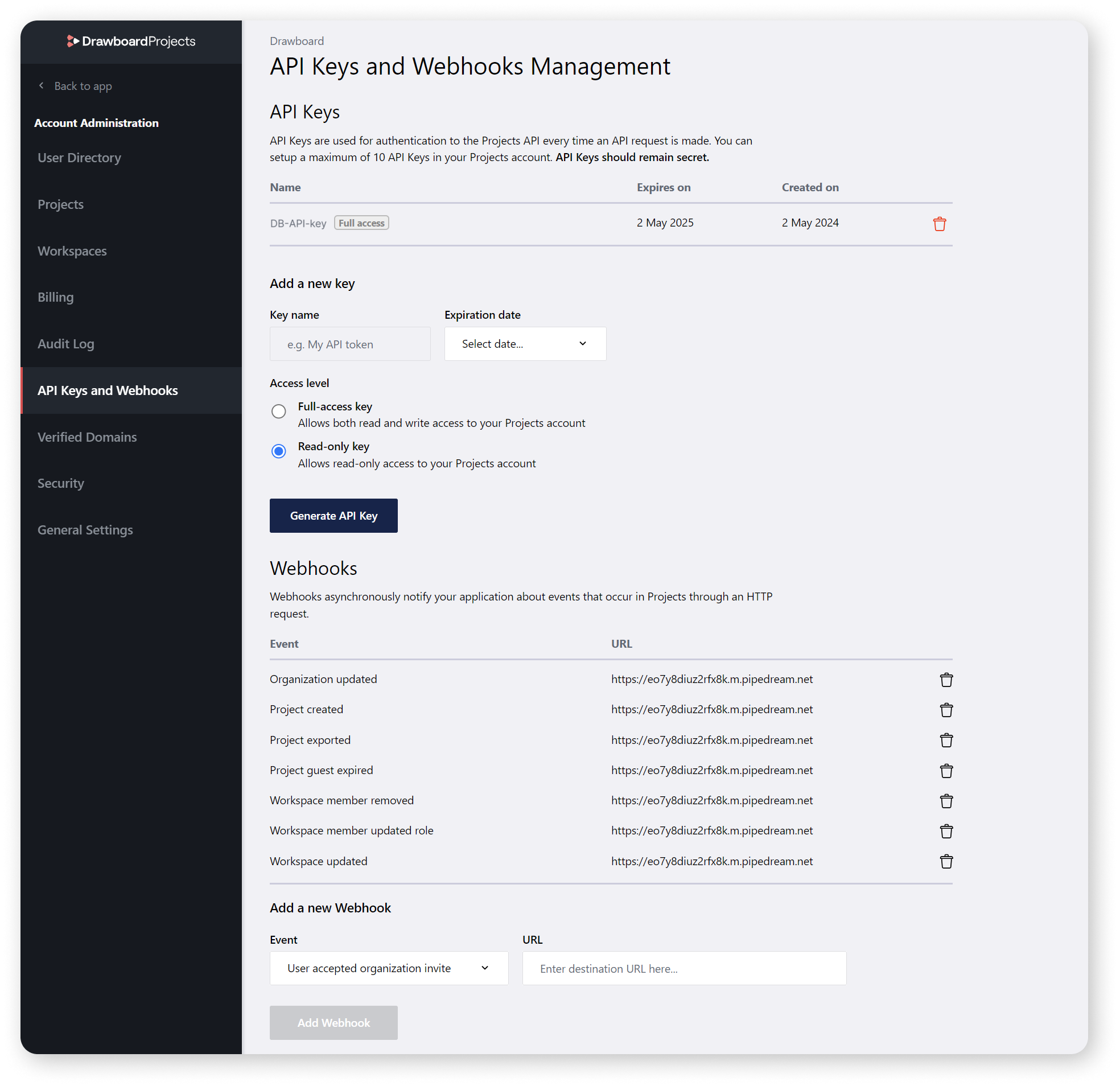Click the 2 May 2024 created date
The height and width of the screenshot is (1086, 1120).
pos(810,223)
